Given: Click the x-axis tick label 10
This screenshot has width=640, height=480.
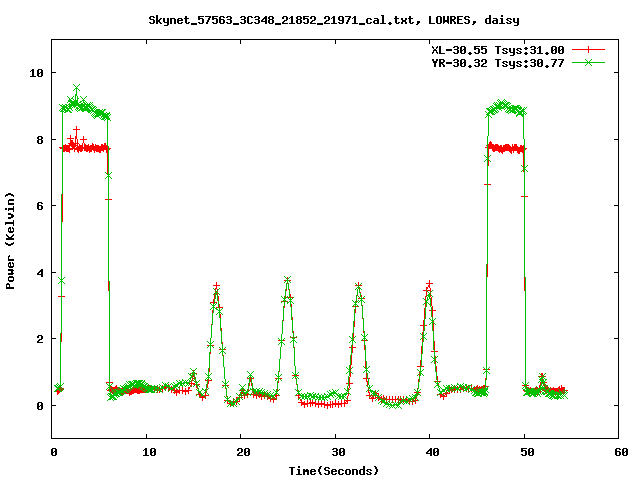Looking at the screenshot, I should [x=147, y=452].
